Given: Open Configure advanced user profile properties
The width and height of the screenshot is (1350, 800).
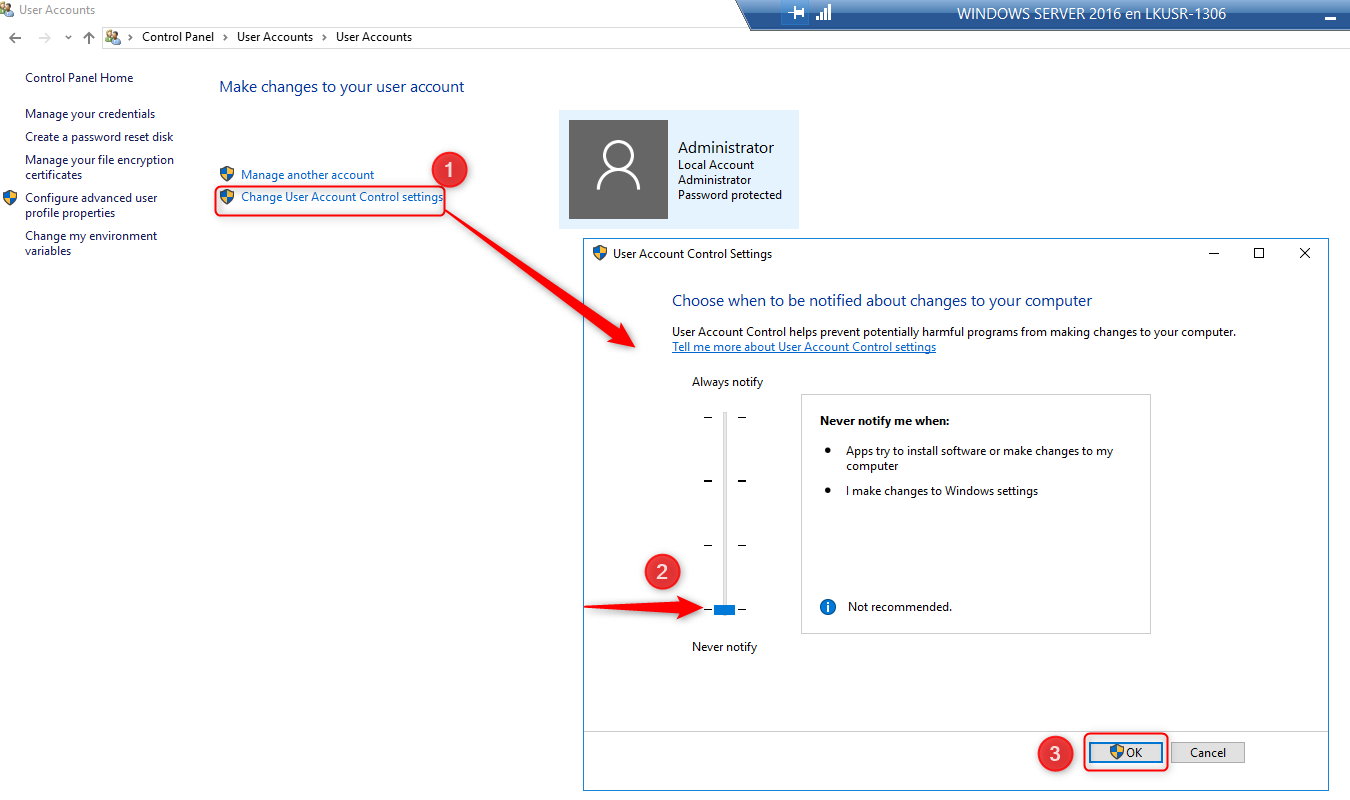Looking at the screenshot, I should tap(91, 205).
